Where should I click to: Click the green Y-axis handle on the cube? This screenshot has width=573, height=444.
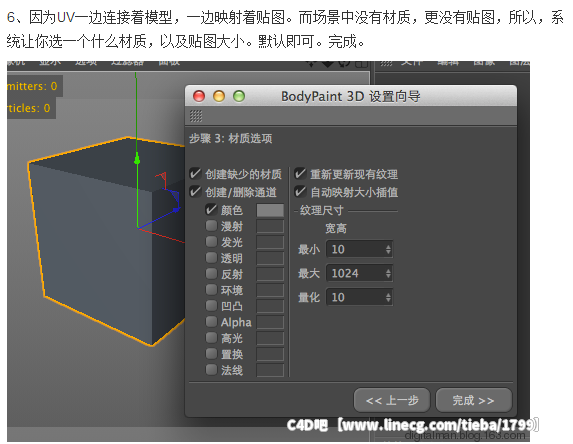(x=137, y=160)
